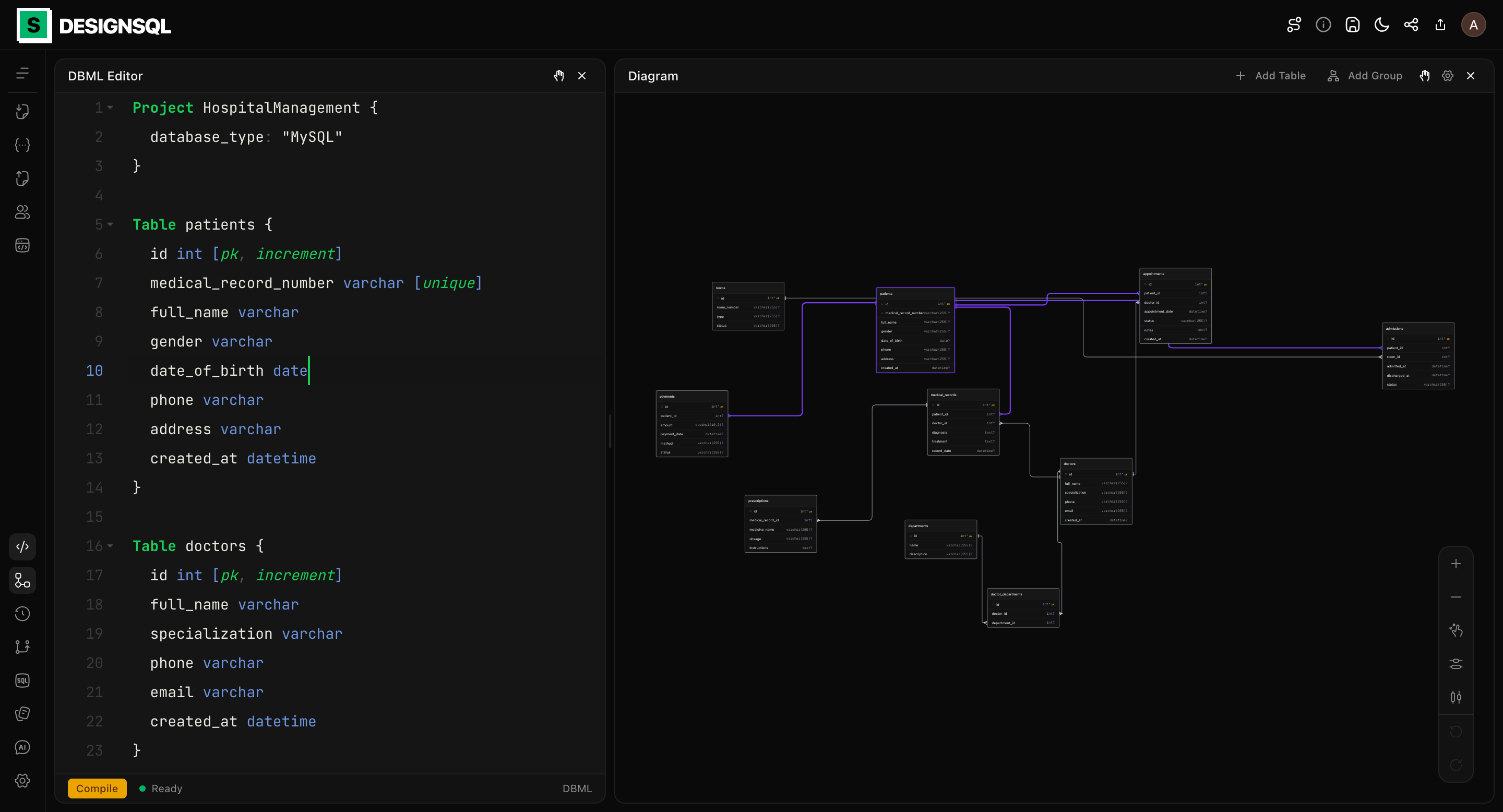Open the collapse sidebar menu icon
Viewport: 1503px width, 812px height.
click(22, 73)
